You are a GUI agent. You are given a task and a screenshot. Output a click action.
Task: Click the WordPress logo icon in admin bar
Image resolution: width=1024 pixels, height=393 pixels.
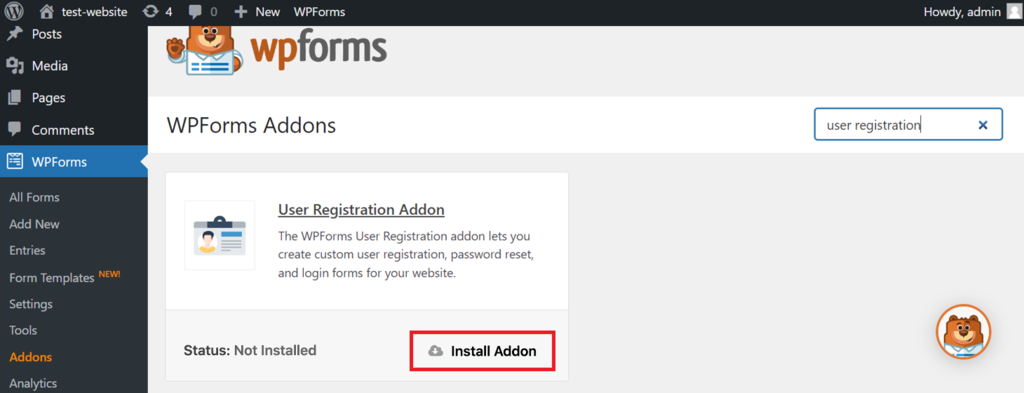coord(14,12)
